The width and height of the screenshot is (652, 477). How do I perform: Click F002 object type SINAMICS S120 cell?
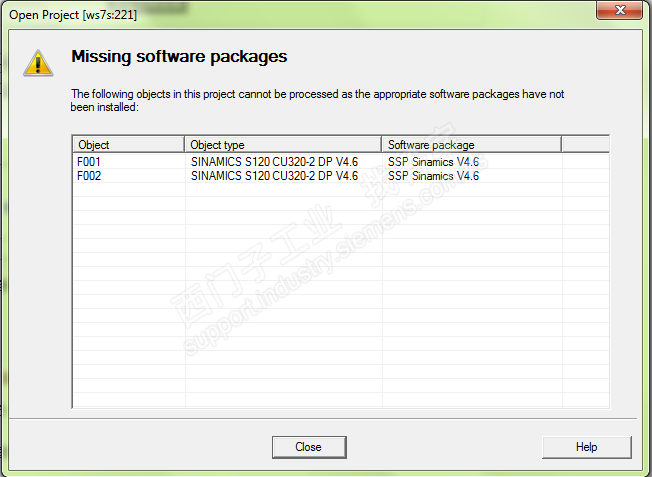(x=274, y=176)
